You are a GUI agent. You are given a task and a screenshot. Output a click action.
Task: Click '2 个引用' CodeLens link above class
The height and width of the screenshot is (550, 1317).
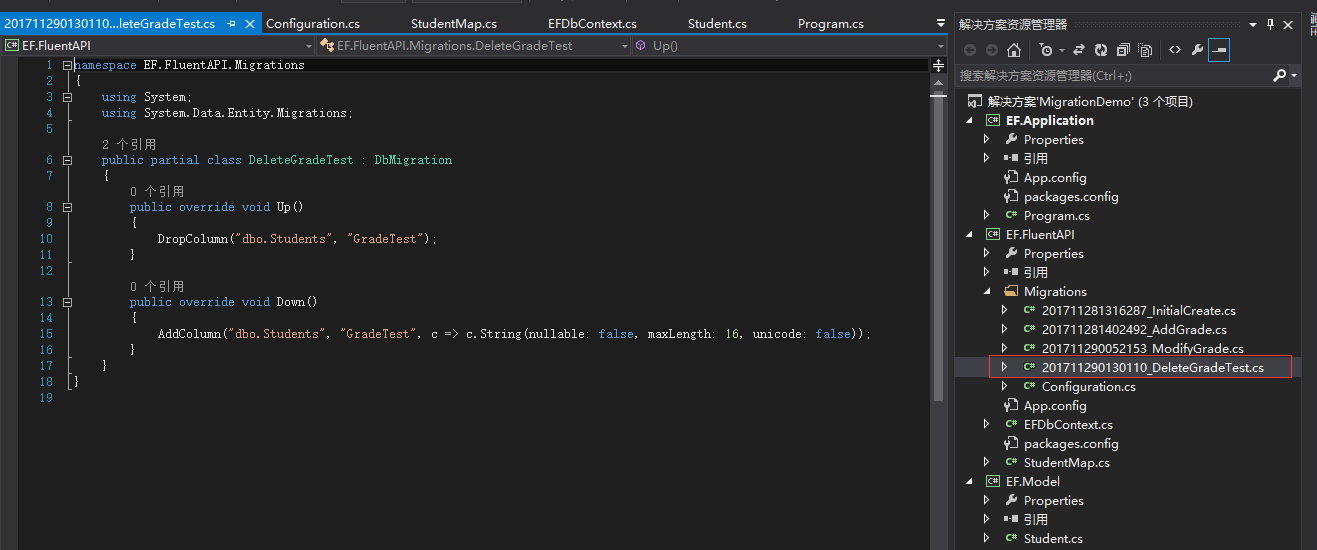128,144
